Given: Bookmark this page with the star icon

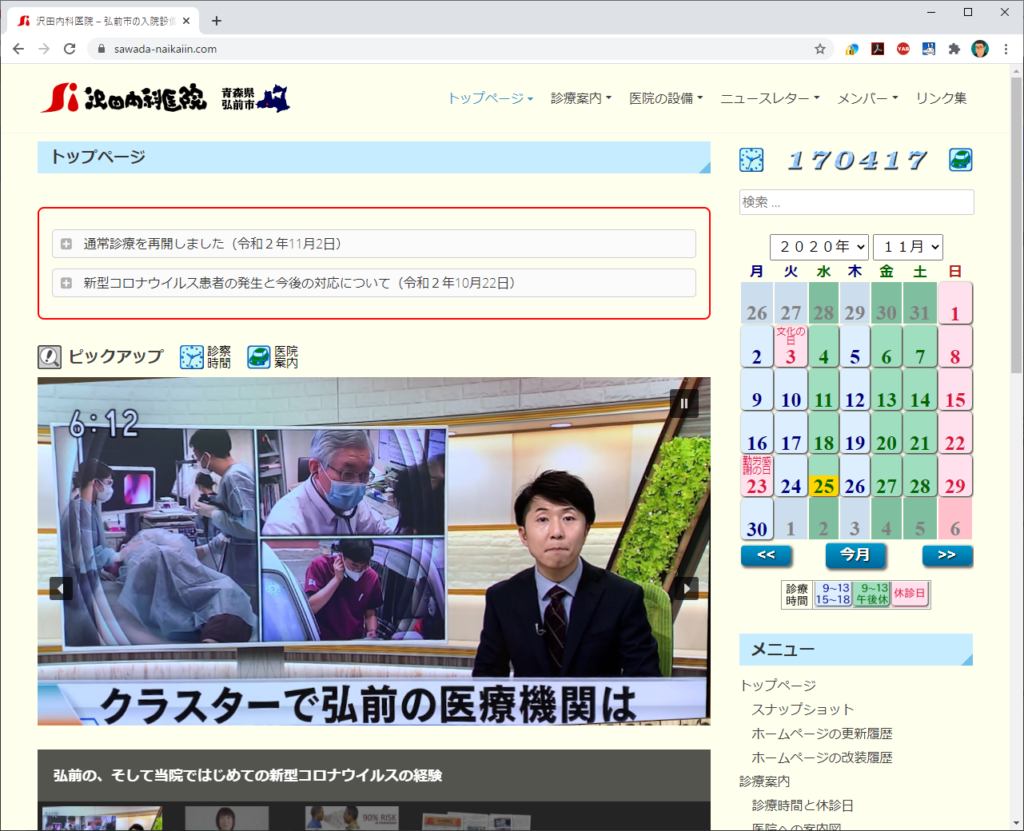Looking at the screenshot, I should click(820, 48).
